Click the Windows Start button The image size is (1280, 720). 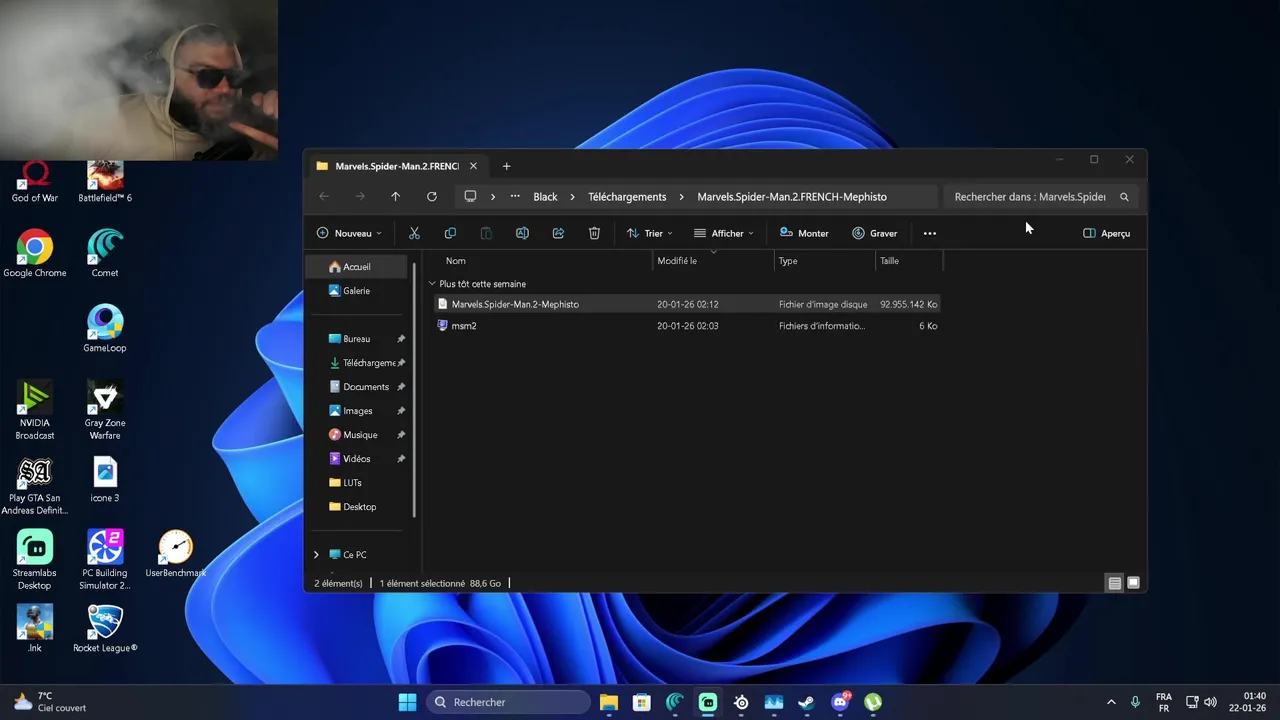tap(407, 702)
